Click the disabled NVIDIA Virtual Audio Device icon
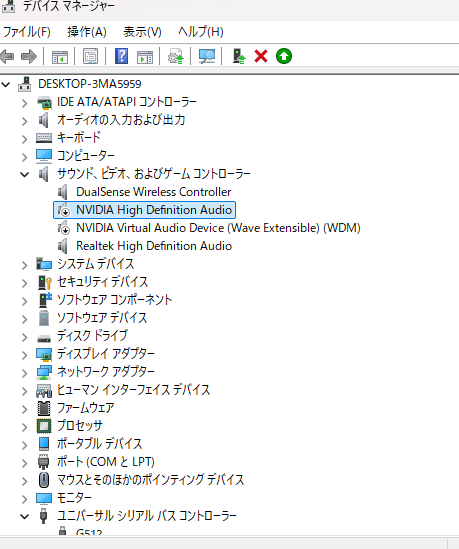This screenshot has height=549, width=459. coord(63,228)
